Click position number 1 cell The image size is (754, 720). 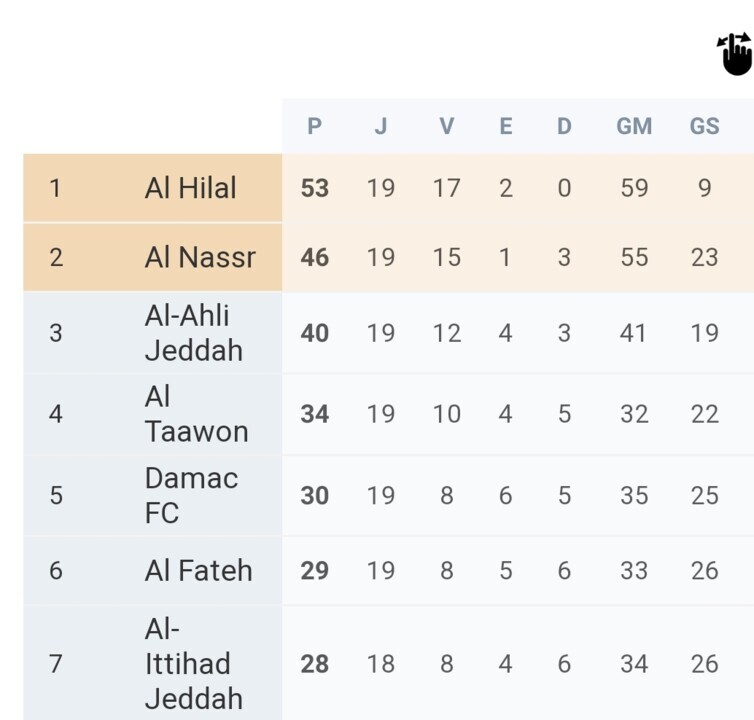point(55,188)
